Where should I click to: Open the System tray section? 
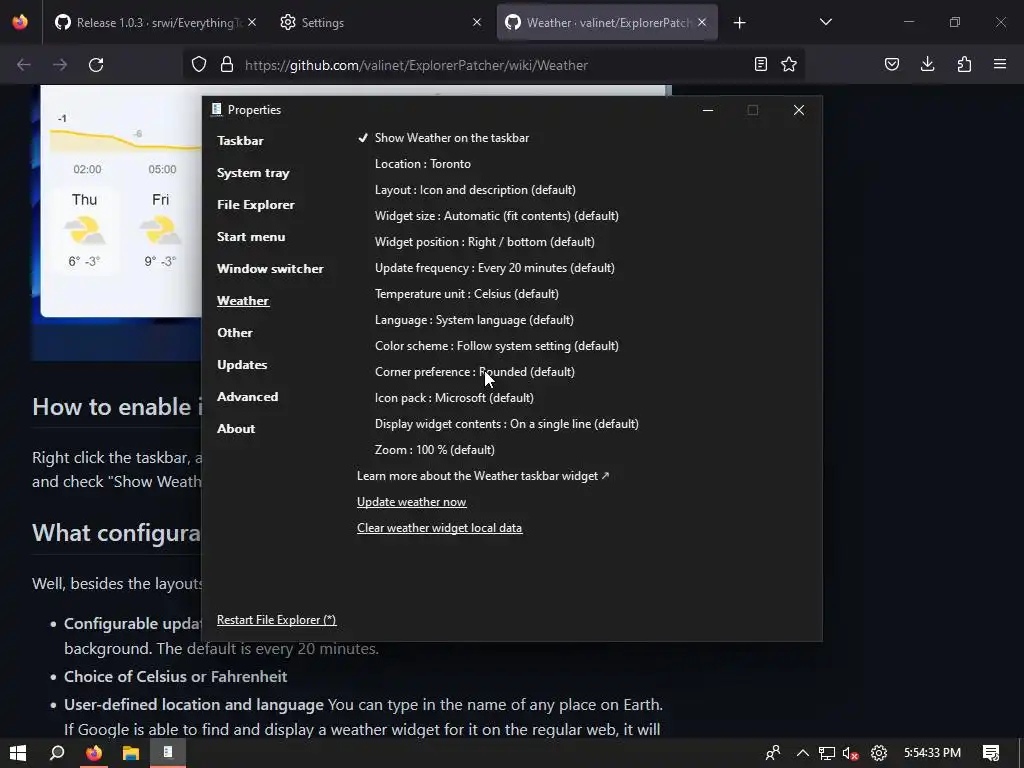pos(253,172)
